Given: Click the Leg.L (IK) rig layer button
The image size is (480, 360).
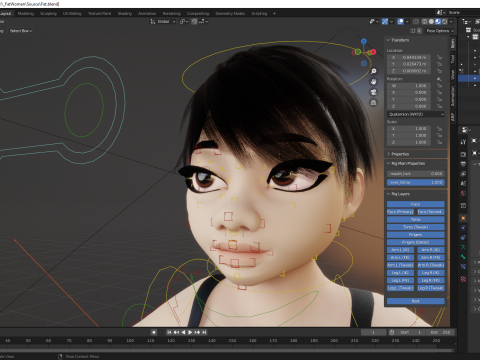Looking at the screenshot, I should (x=400, y=273).
